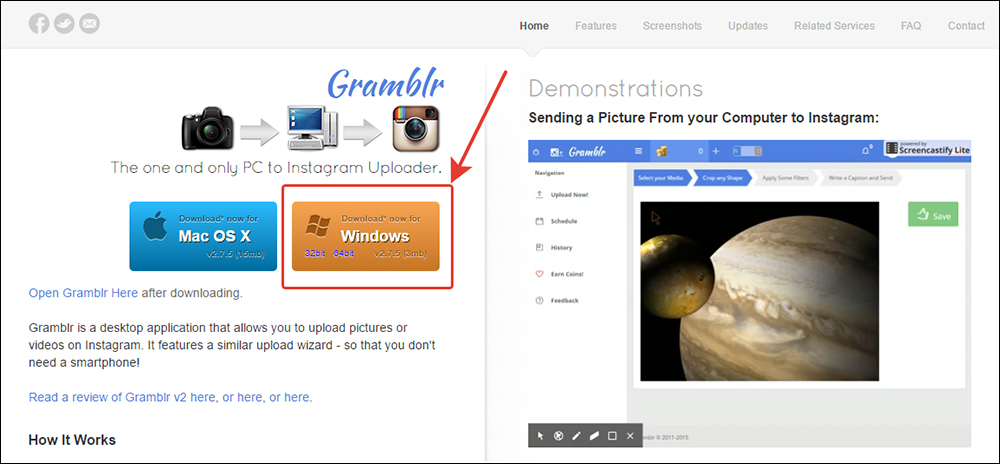Viewport: 1000px width, 464px height.
Task: Open the Read a review of Gramblr v2 here link
Action: 123,397
